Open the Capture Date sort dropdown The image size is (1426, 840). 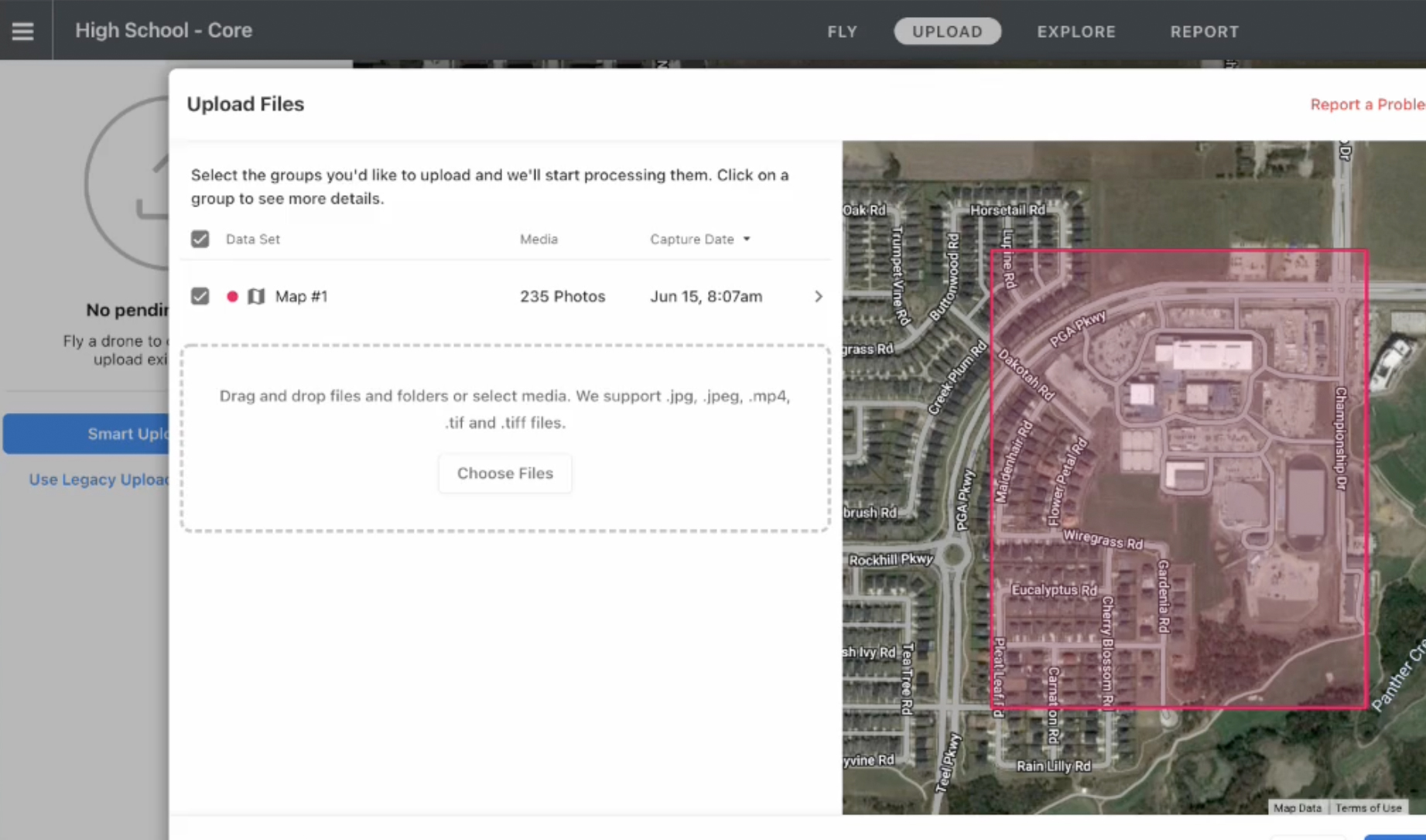pyautogui.click(x=700, y=239)
